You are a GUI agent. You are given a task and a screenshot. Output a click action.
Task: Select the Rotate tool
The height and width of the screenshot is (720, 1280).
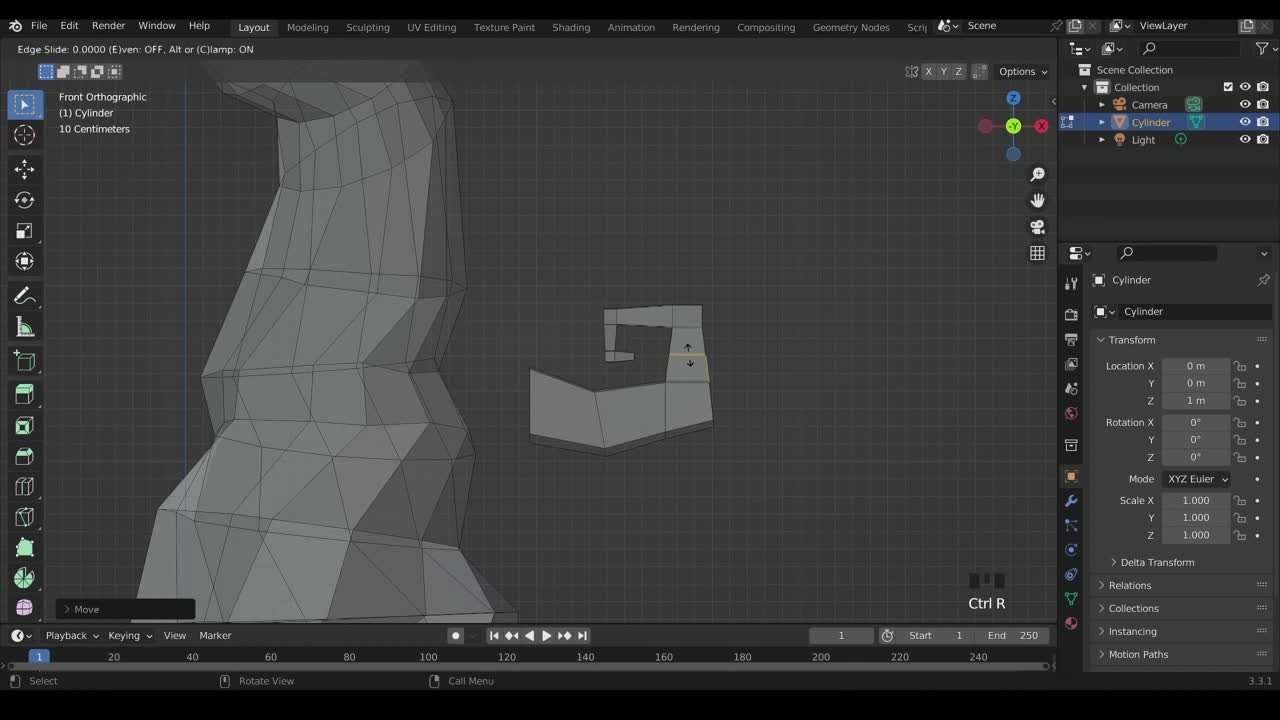pos(25,200)
